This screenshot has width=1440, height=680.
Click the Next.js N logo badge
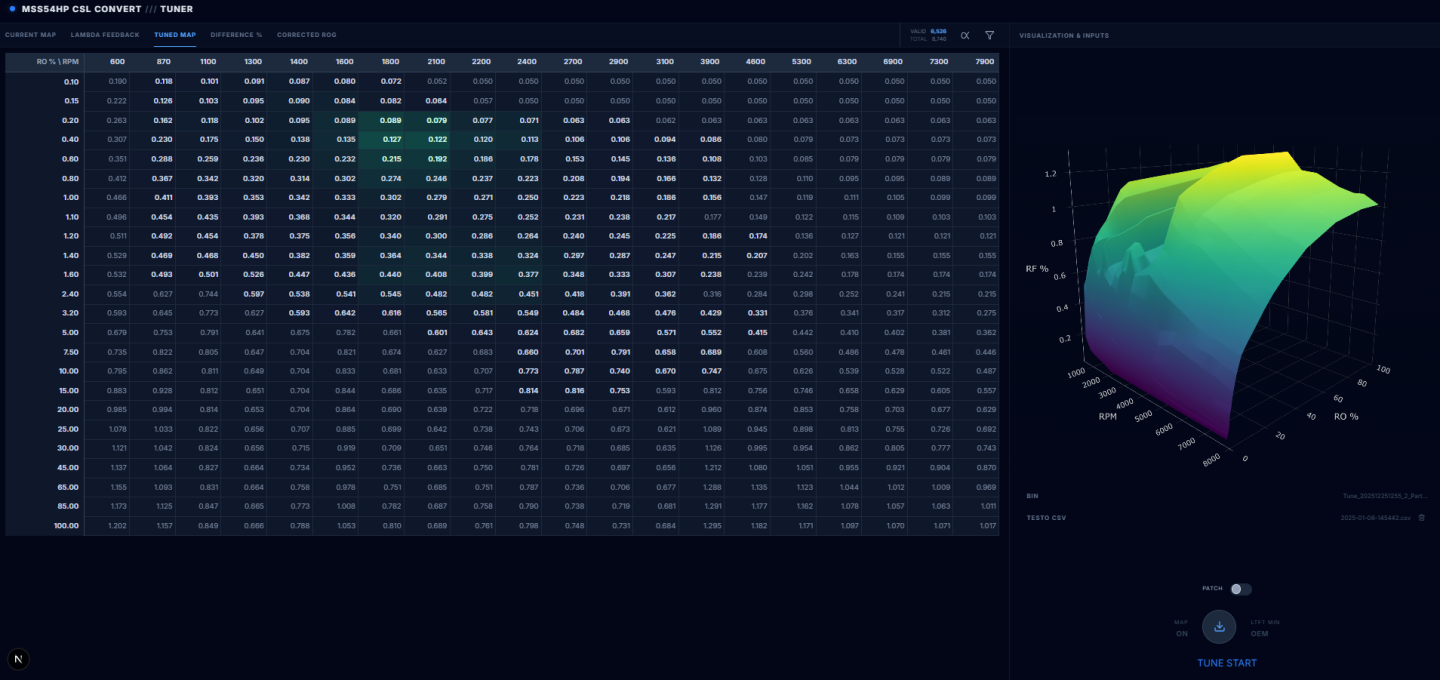click(19, 658)
